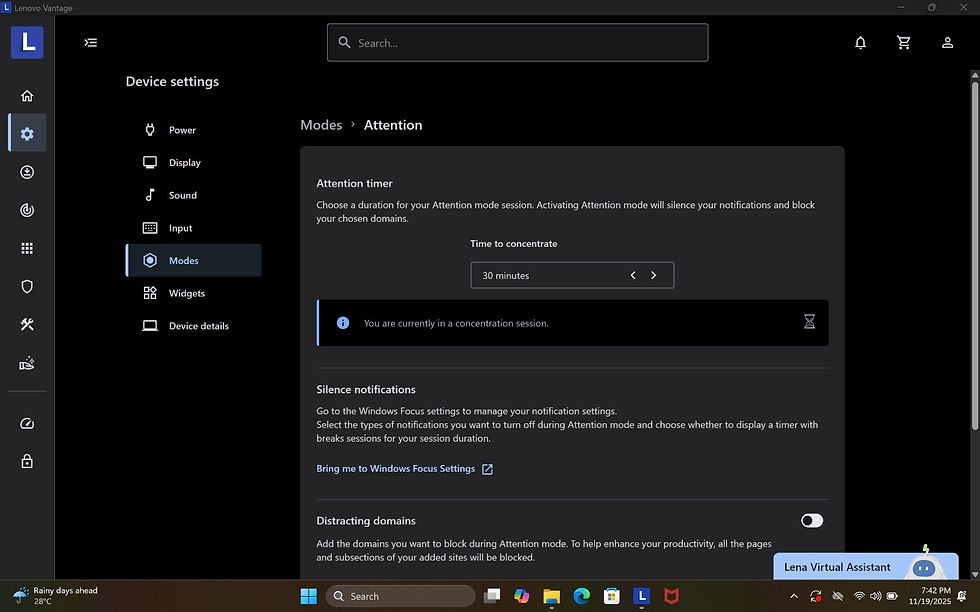Image resolution: width=980 pixels, height=612 pixels.
Task: Go back to Modes breadcrumb
Action: click(x=321, y=125)
